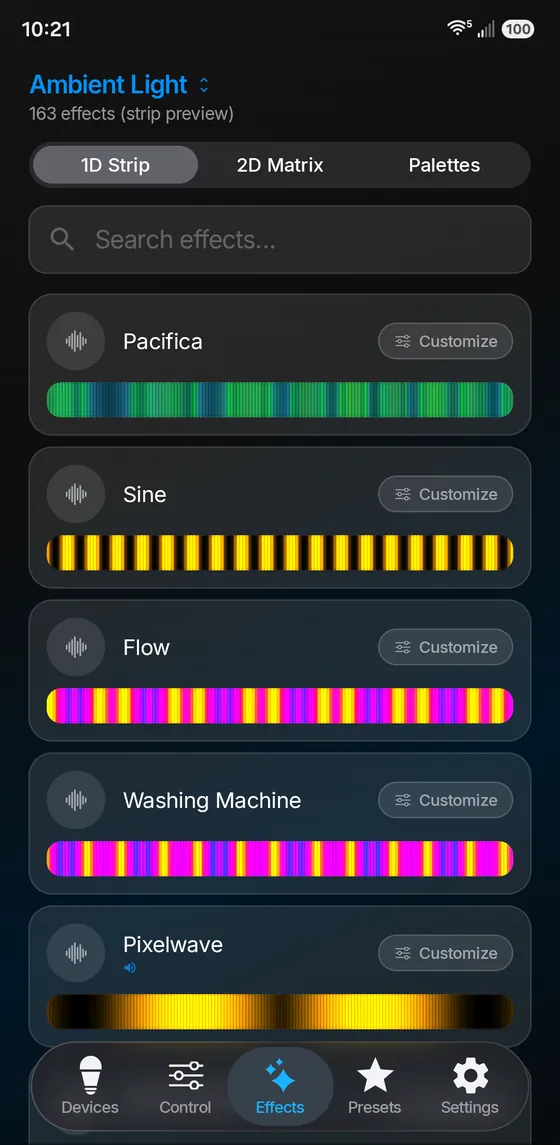The height and width of the screenshot is (1145, 560).
Task: Switch to the 2D Matrix tab
Action: pyautogui.click(x=280, y=165)
